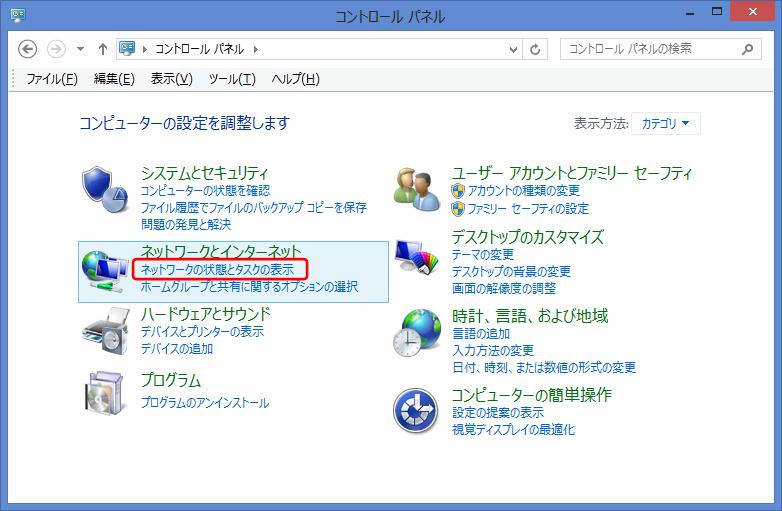This screenshot has width=782, height=511.
Task: Click the Clock, Language, Region globe icon
Action: (x=417, y=333)
